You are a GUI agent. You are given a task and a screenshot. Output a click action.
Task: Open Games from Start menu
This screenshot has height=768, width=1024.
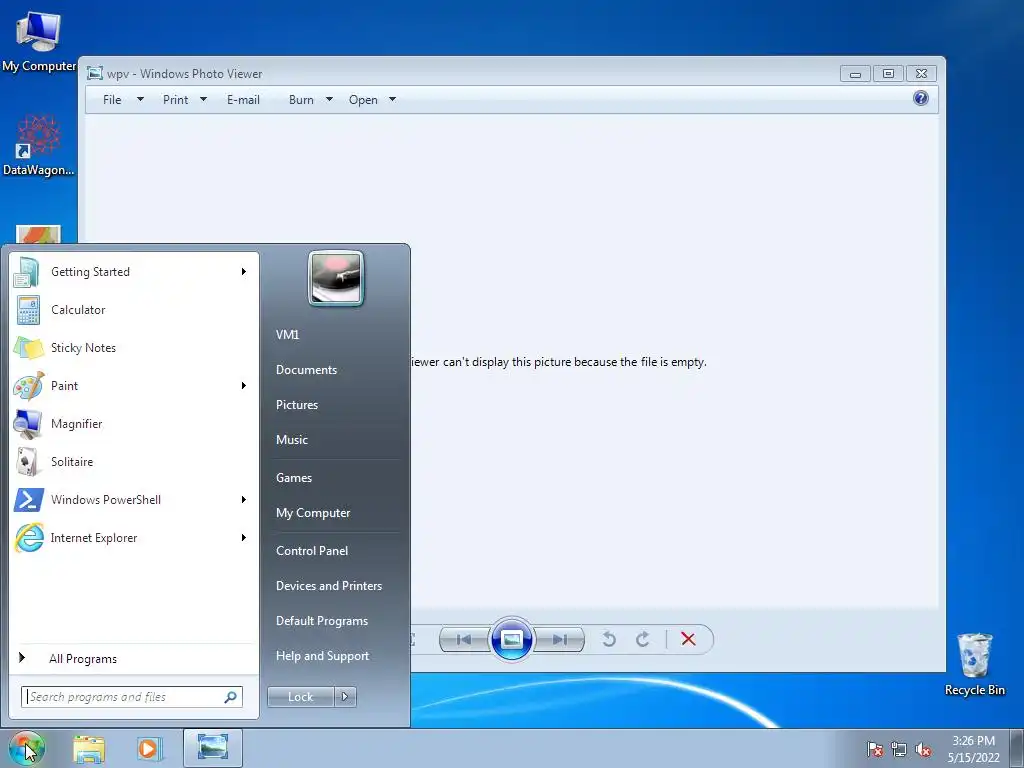click(x=293, y=478)
